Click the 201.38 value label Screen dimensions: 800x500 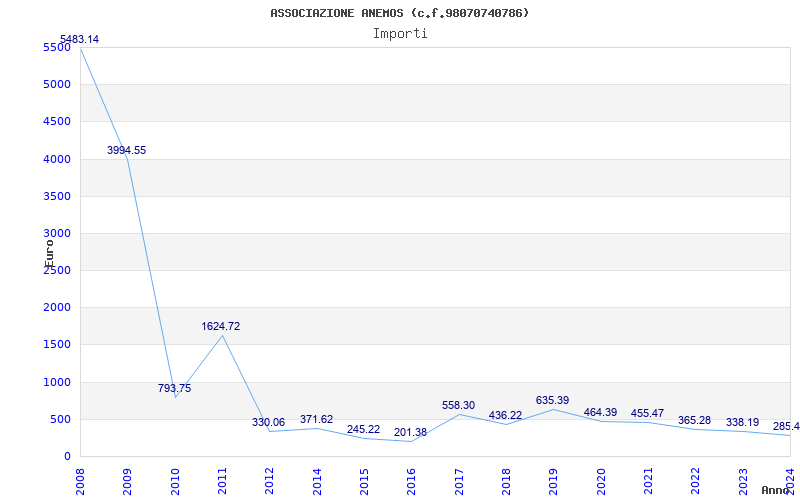tap(410, 433)
